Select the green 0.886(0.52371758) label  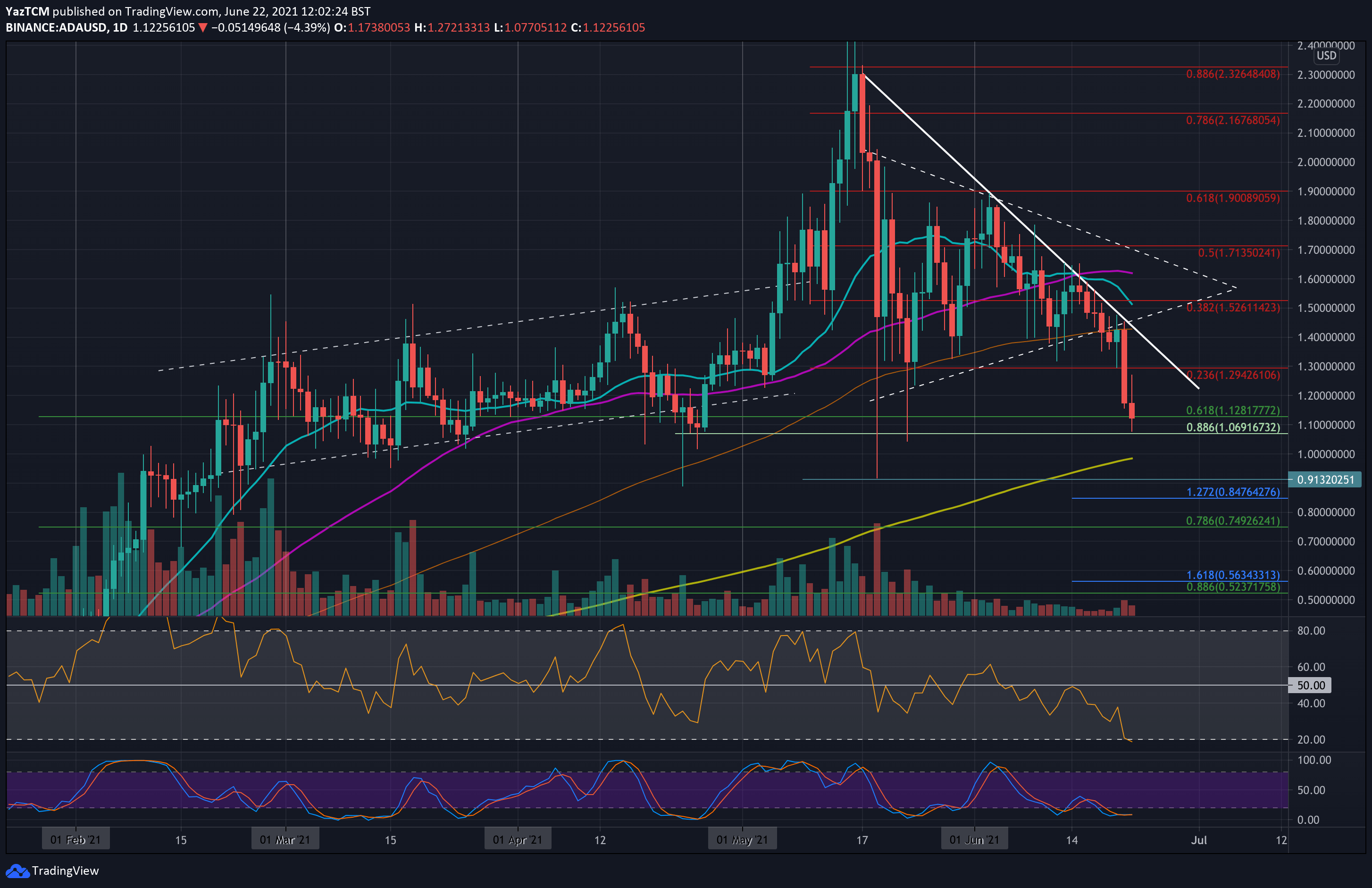click(x=1232, y=587)
